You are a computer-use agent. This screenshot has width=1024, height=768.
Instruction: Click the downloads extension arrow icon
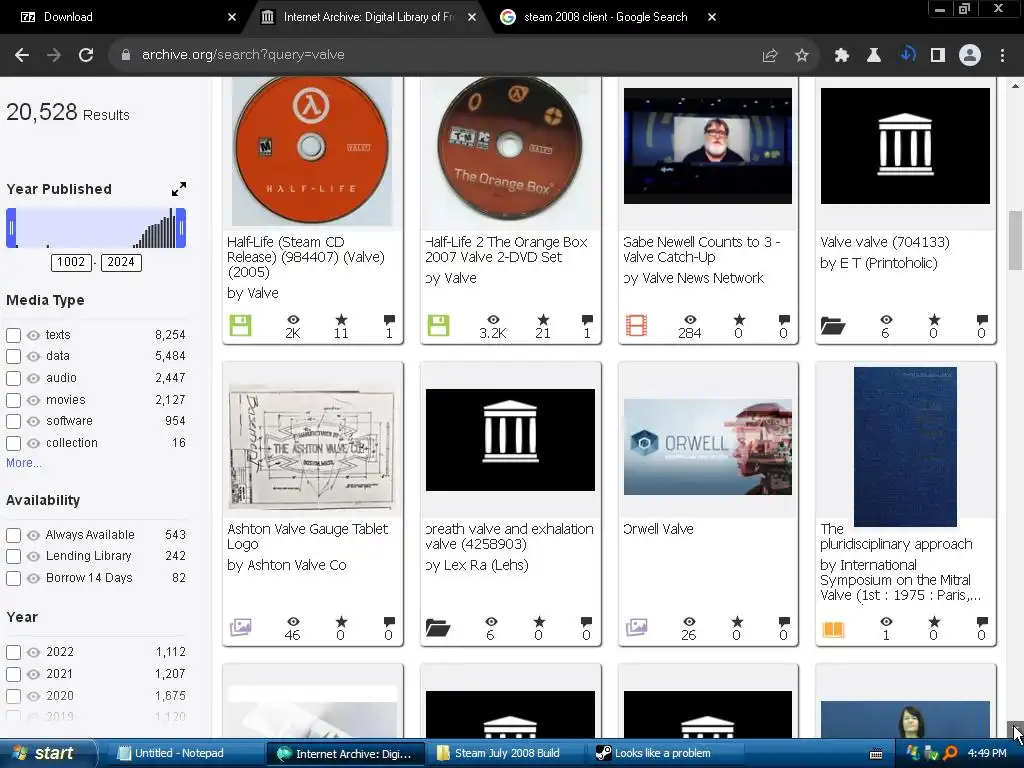pyautogui.click(x=908, y=55)
